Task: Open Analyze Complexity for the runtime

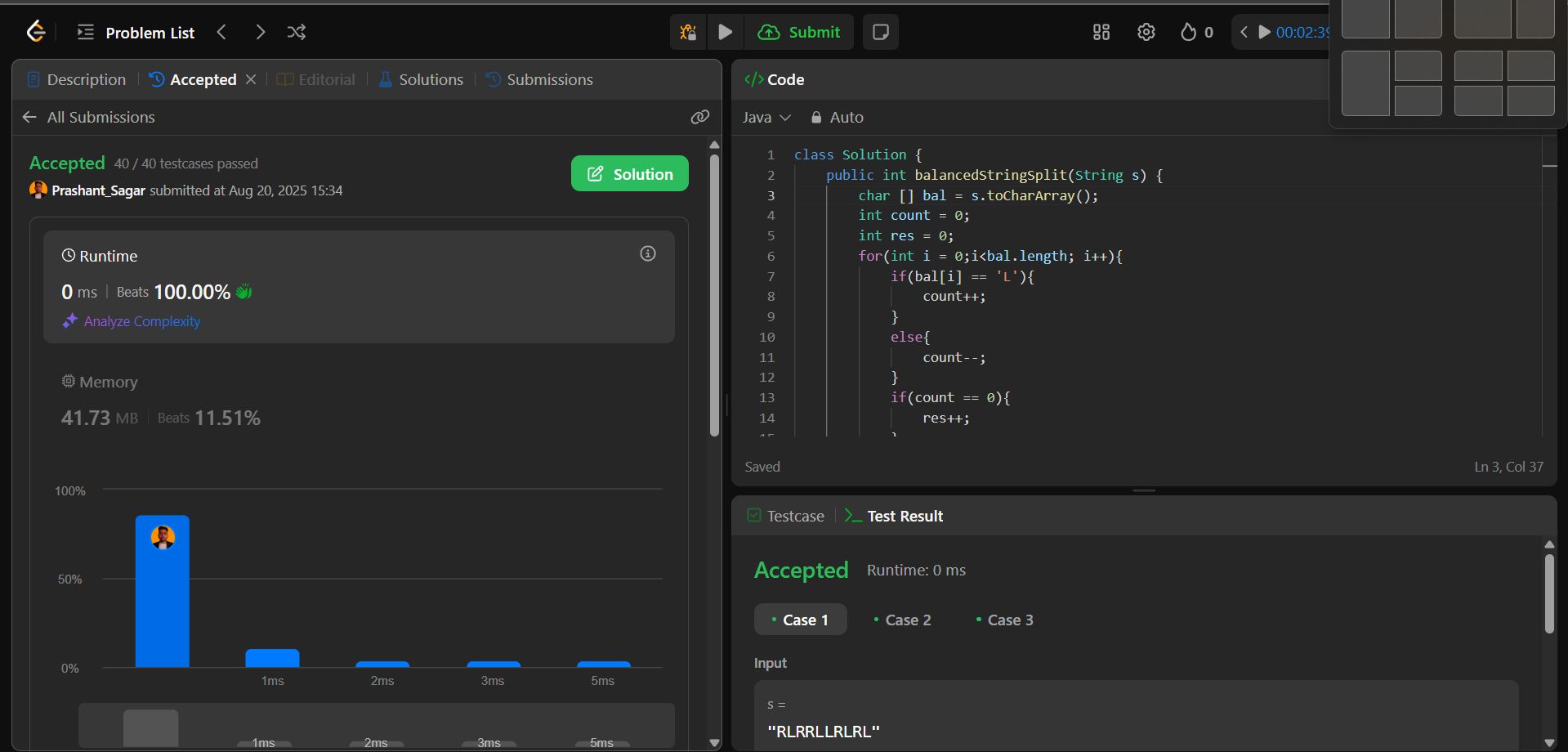Action: tap(141, 321)
